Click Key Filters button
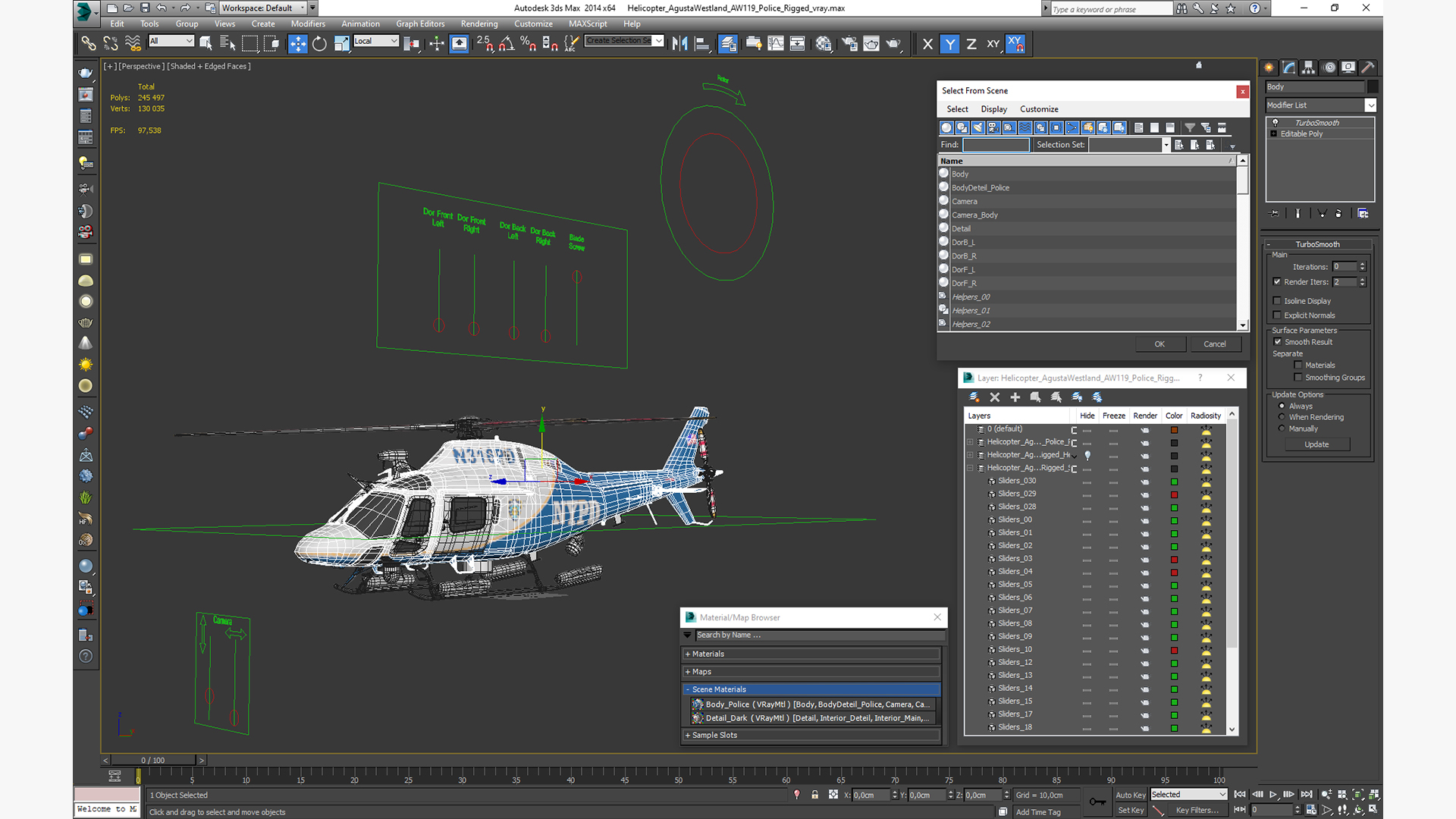1456x819 pixels. tap(1197, 811)
